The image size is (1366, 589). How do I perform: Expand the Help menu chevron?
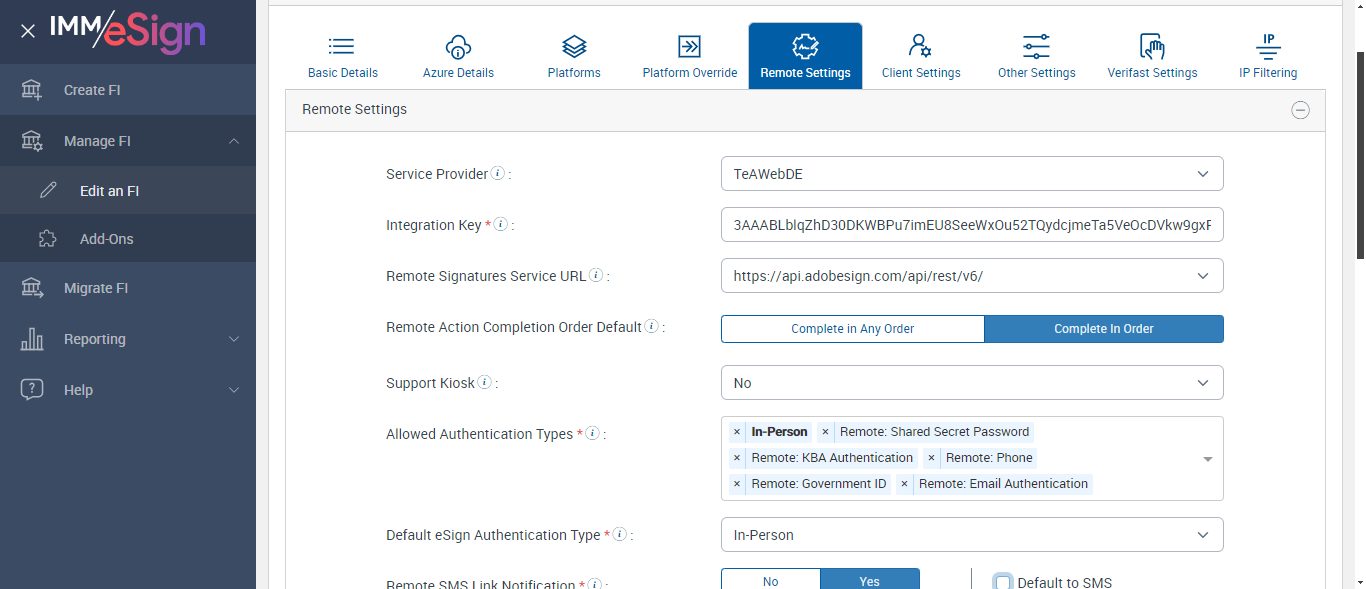pyautogui.click(x=234, y=390)
